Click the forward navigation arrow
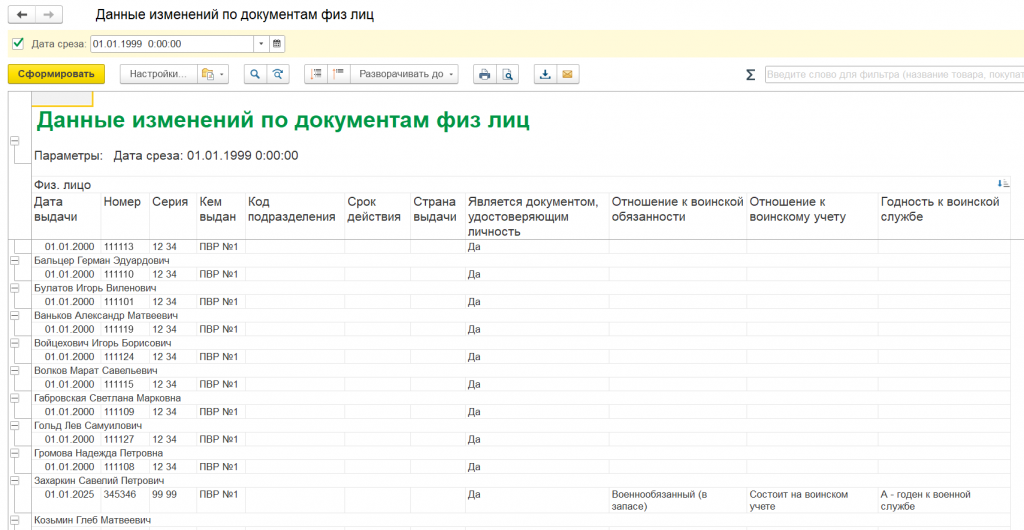Viewport: 1024px width, 530px height. coord(47,16)
